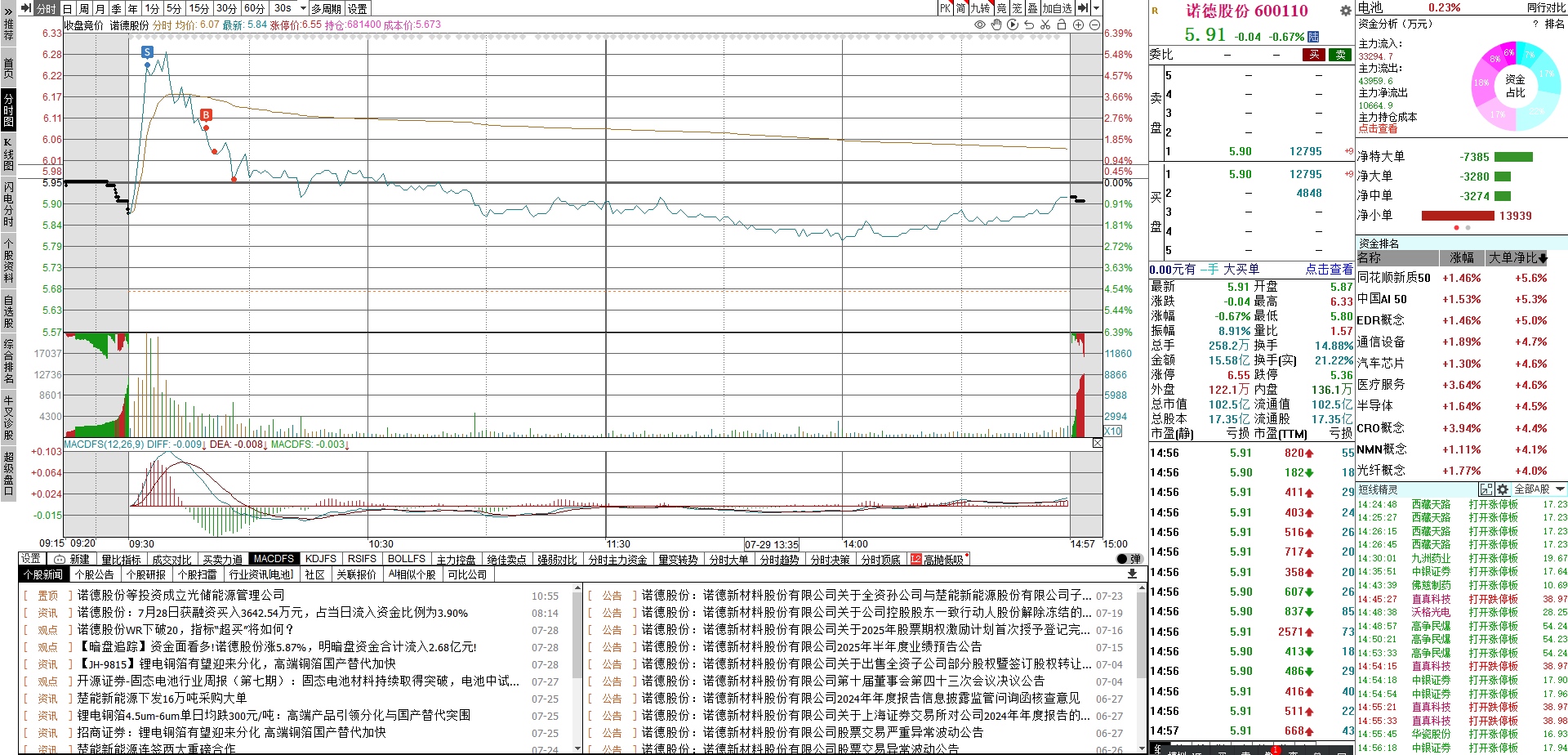Open the 全部A股 dropdown in 短线精灵
1568x755 pixels.
tap(1540, 489)
